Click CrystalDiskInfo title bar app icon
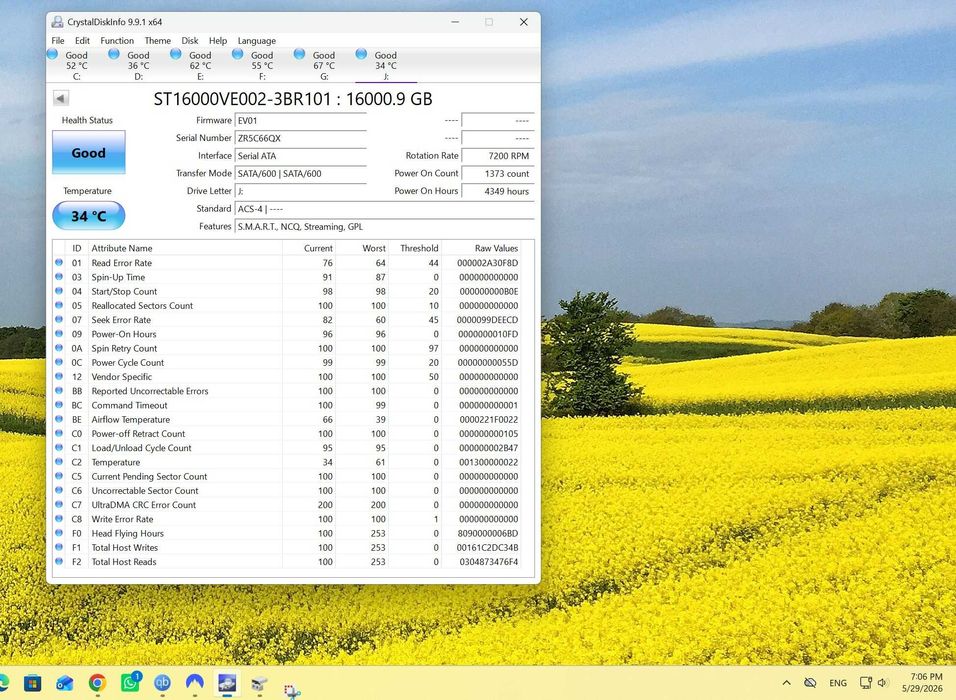Screen dimensions: 956x700 [x=57, y=22]
